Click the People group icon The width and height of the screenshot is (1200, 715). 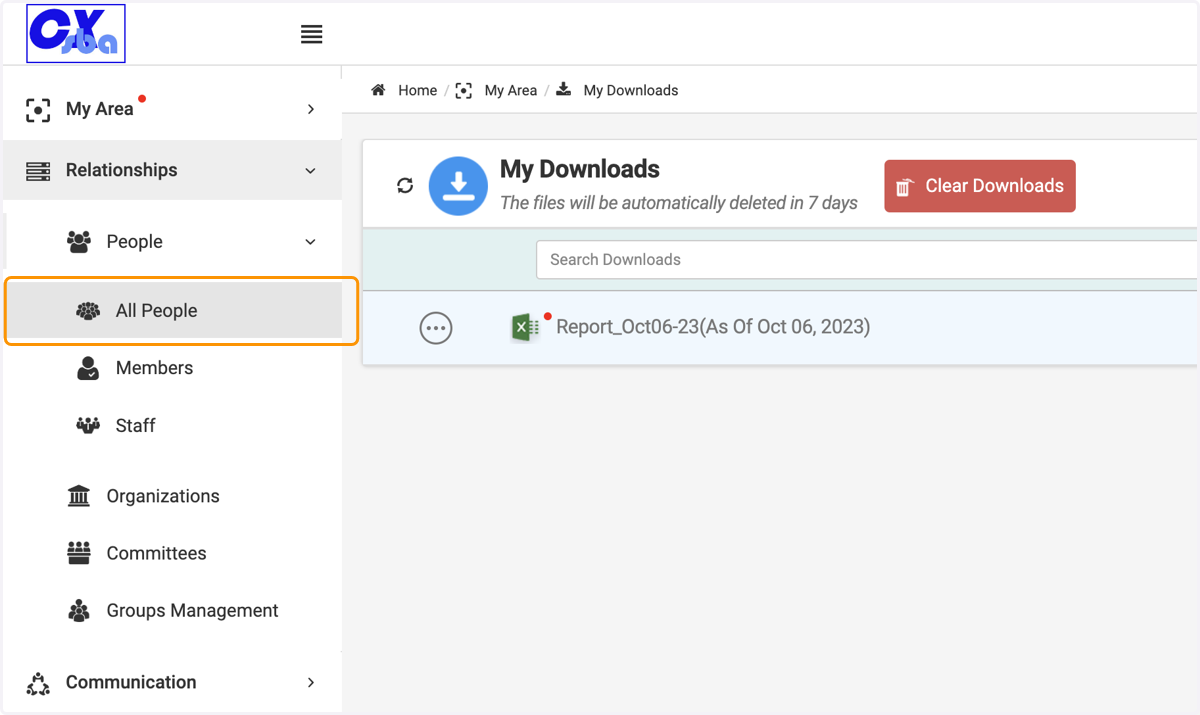tap(79, 242)
